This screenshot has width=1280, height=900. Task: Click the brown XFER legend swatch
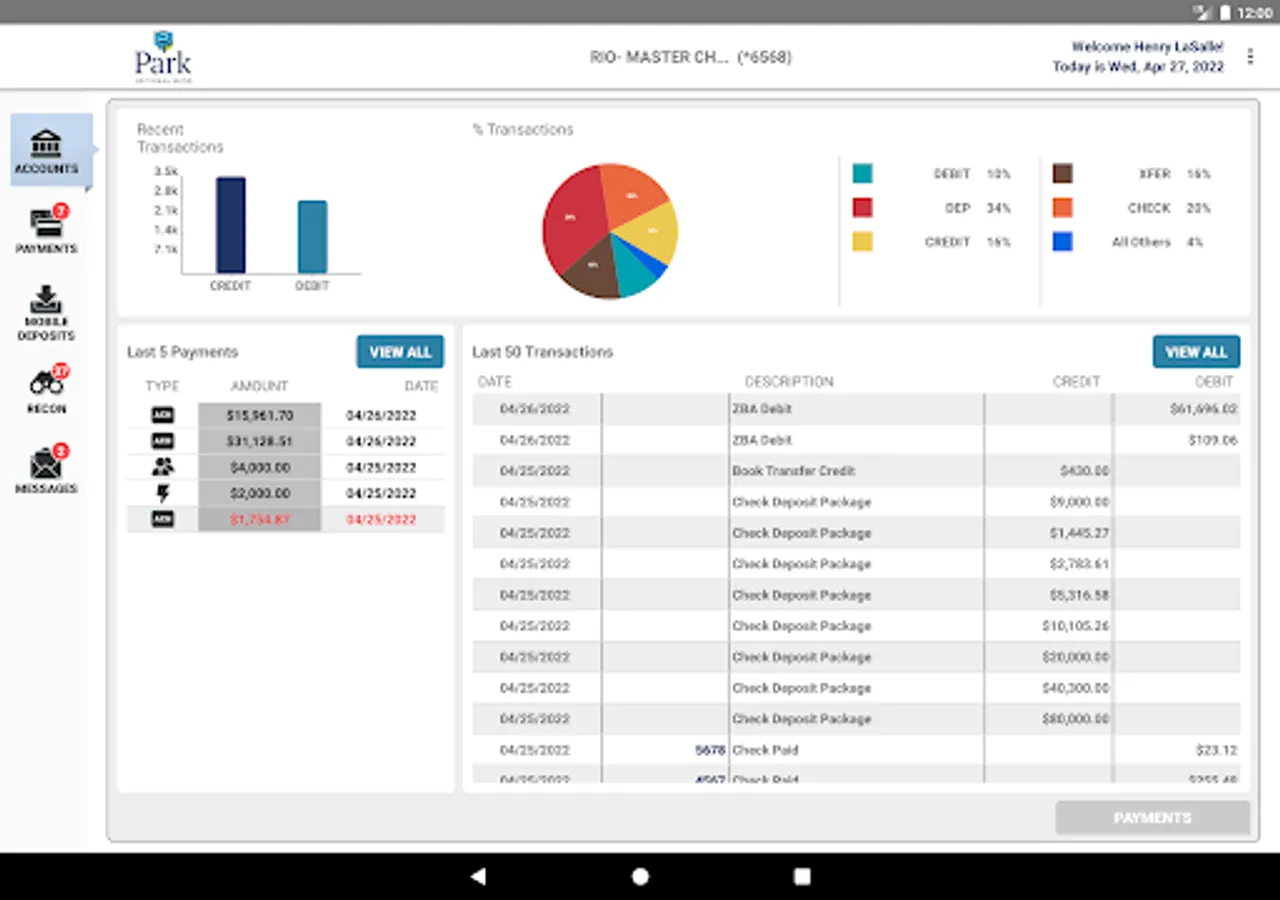point(1062,174)
